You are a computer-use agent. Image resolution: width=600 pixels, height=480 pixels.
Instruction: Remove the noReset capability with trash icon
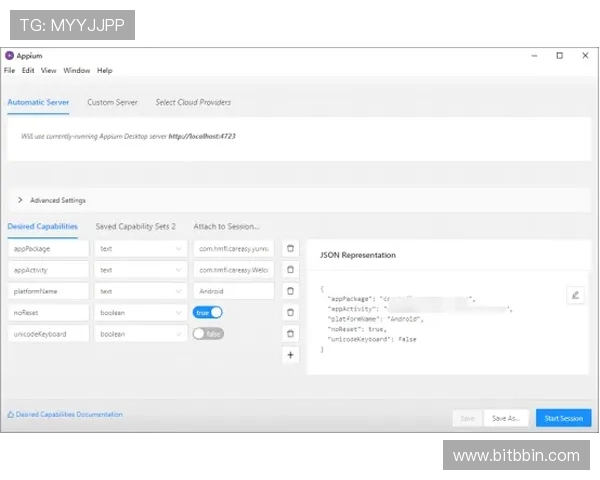[x=290, y=312]
